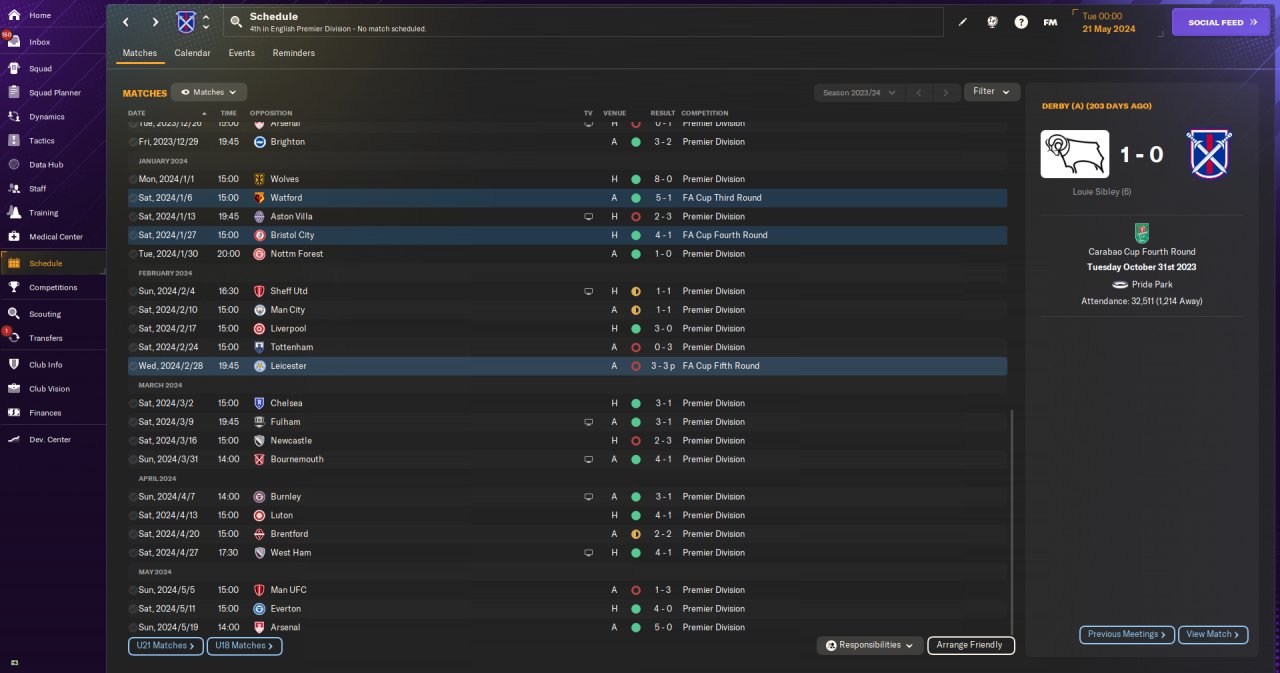This screenshot has width=1280, height=673.
Task: Open the Tactics sidebar icon
Action: (x=14, y=140)
